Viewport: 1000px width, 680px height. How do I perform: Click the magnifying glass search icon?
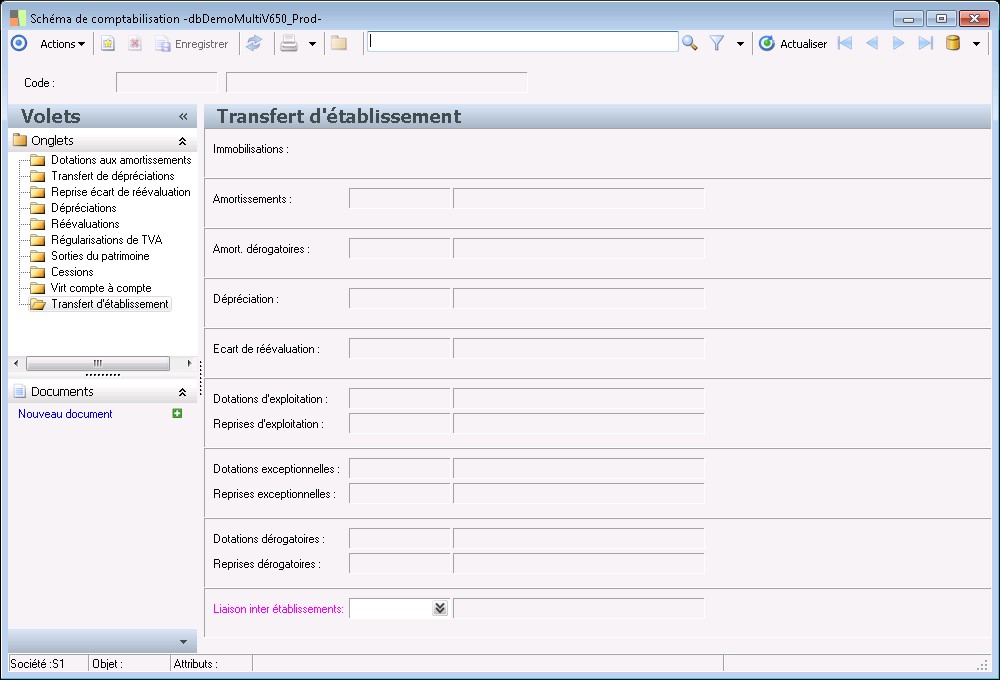tap(689, 43)
